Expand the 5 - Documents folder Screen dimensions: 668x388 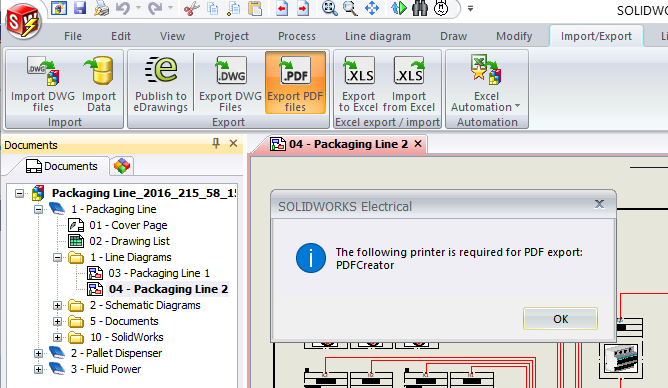pos(57,321)
